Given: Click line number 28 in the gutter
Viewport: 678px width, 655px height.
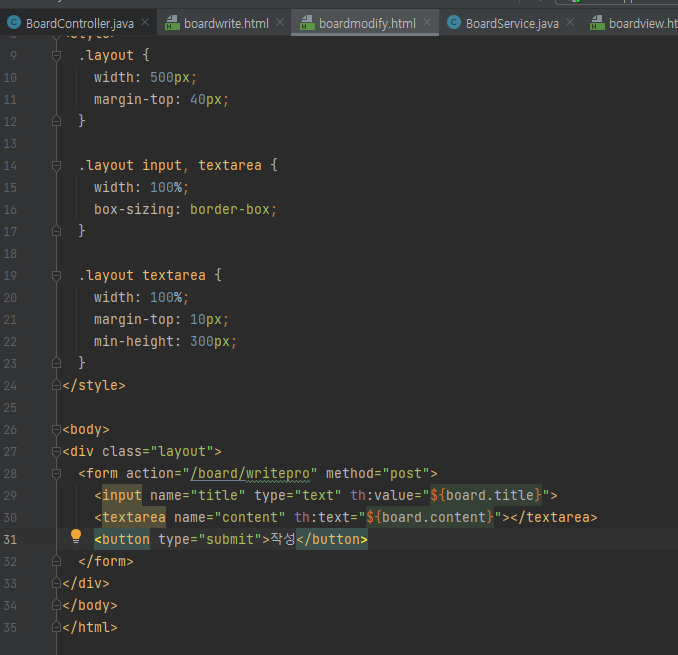Looking at the screenshot, I should click(10, 473).
